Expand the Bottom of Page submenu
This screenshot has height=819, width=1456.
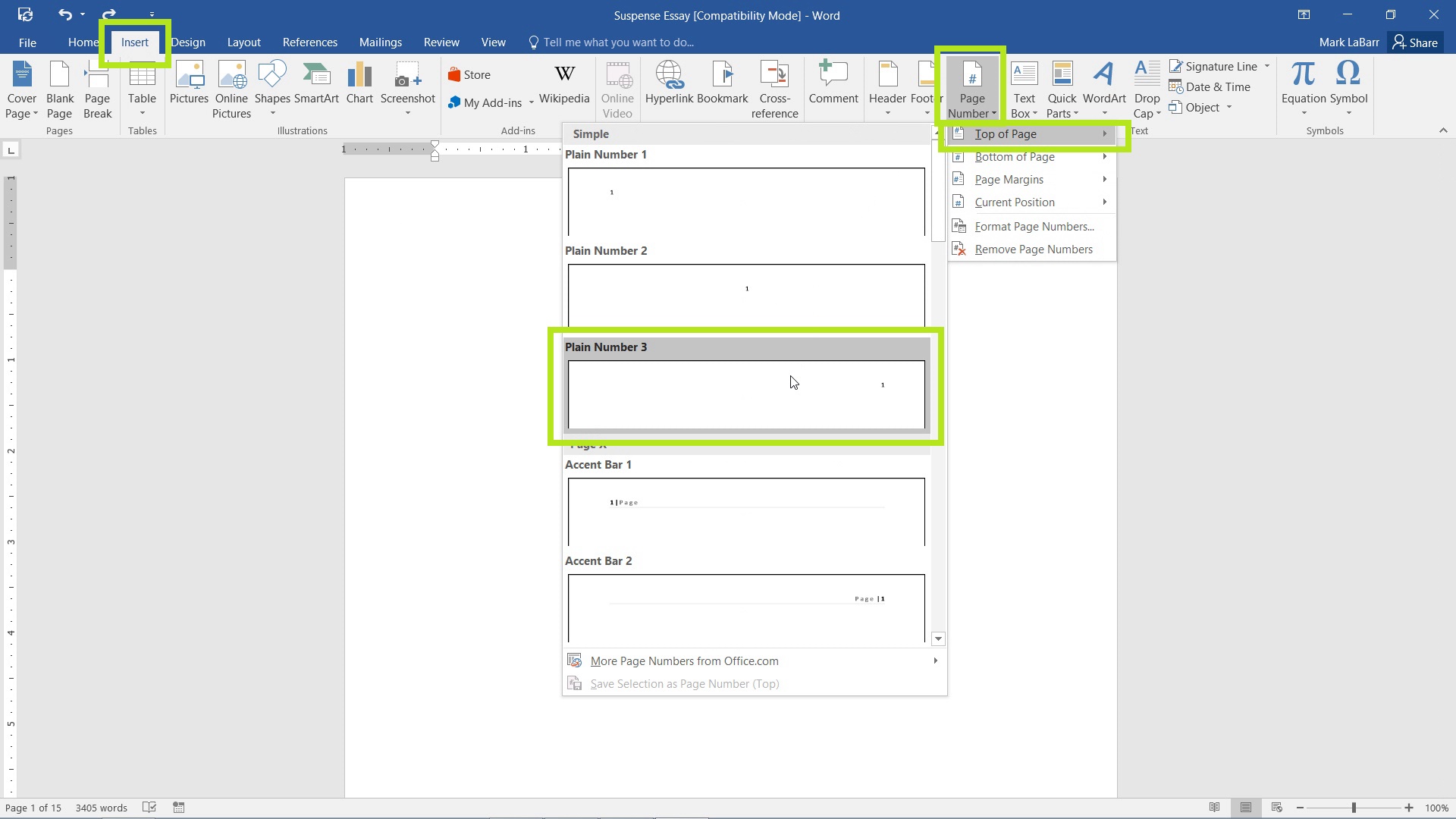pyautogui.click(x=1014, y=156)
